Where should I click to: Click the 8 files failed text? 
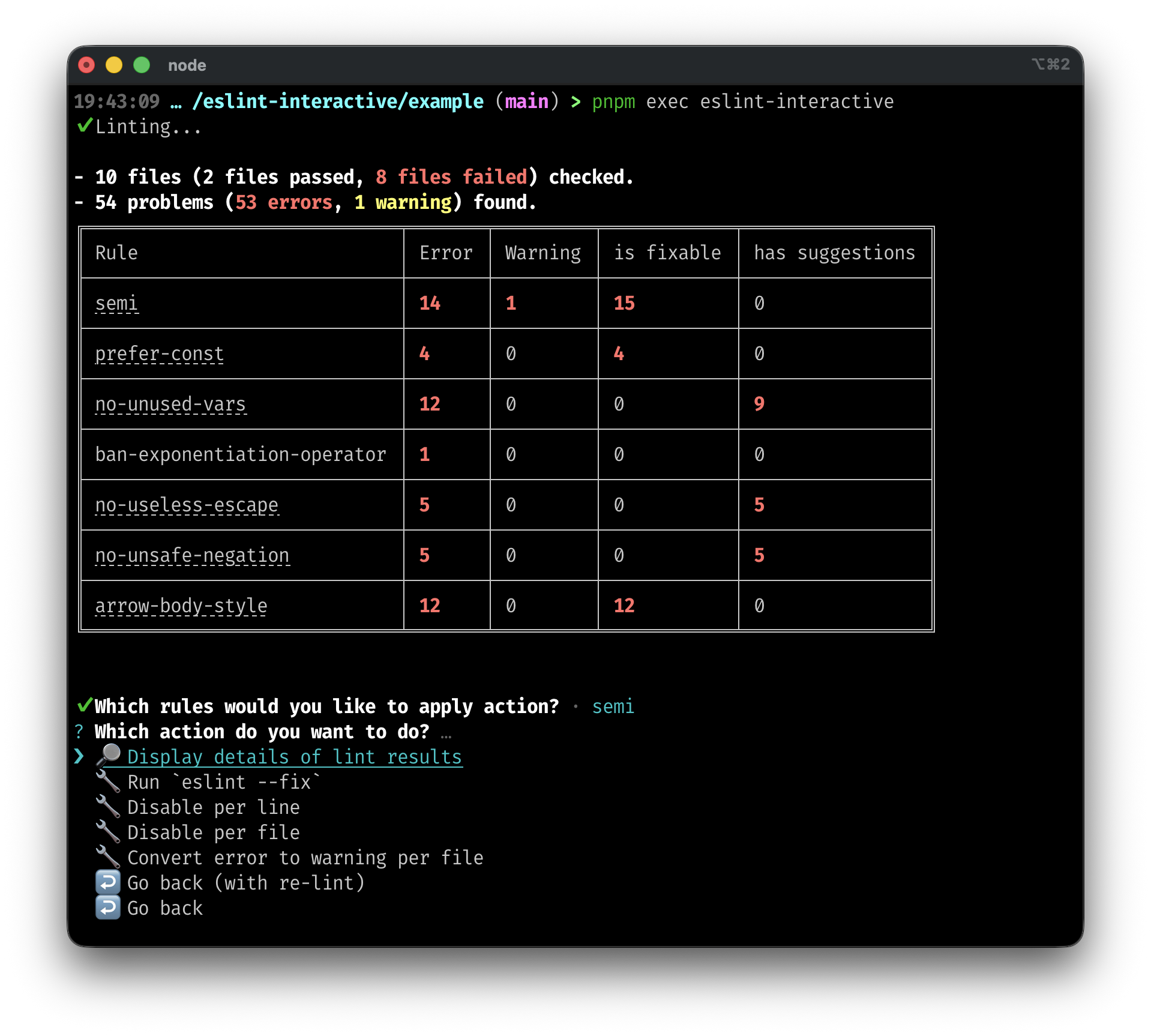point(451,177)
